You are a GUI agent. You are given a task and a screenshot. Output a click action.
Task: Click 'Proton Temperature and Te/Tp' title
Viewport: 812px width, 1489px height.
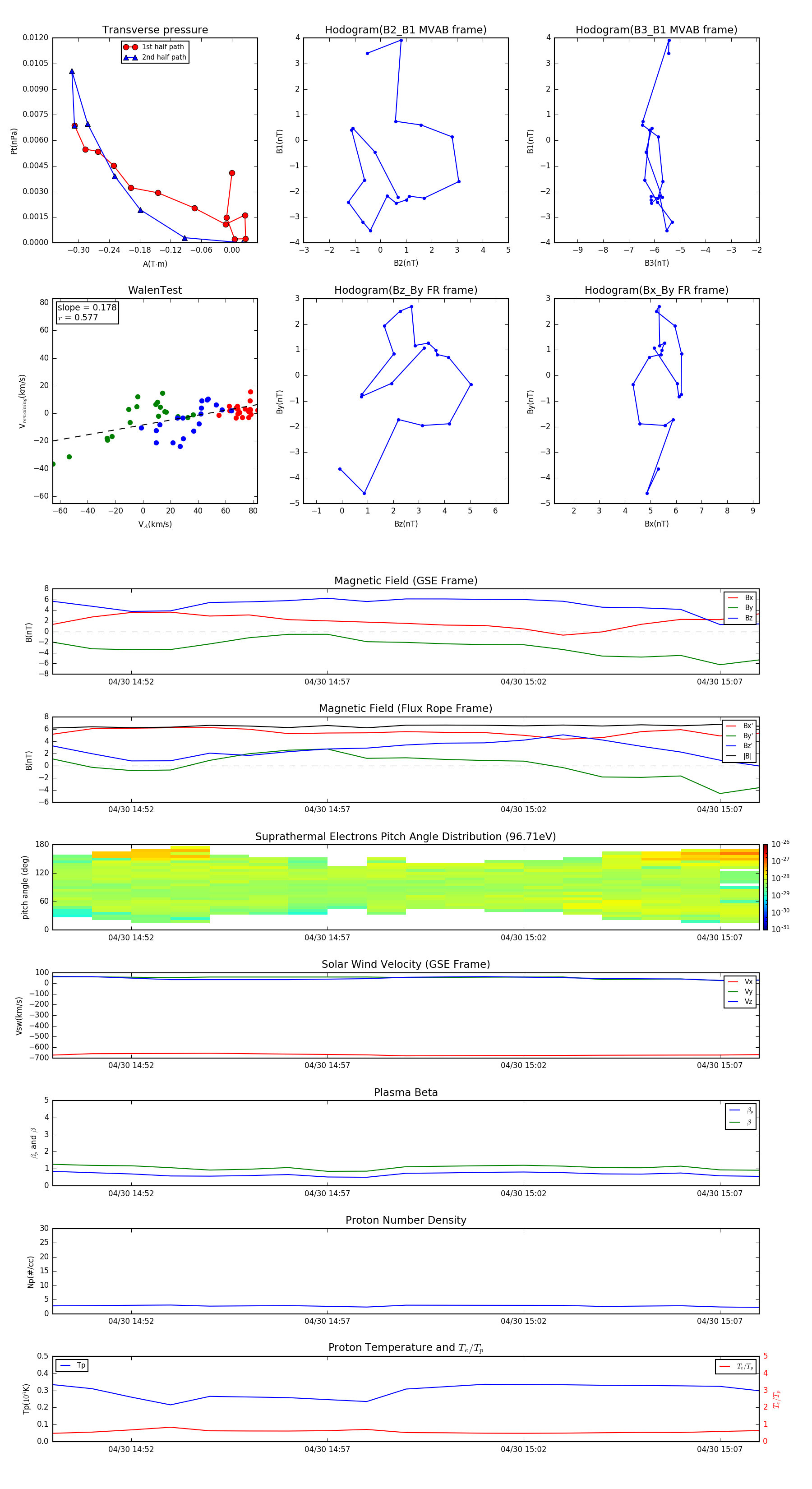[x=406, y=1347]
